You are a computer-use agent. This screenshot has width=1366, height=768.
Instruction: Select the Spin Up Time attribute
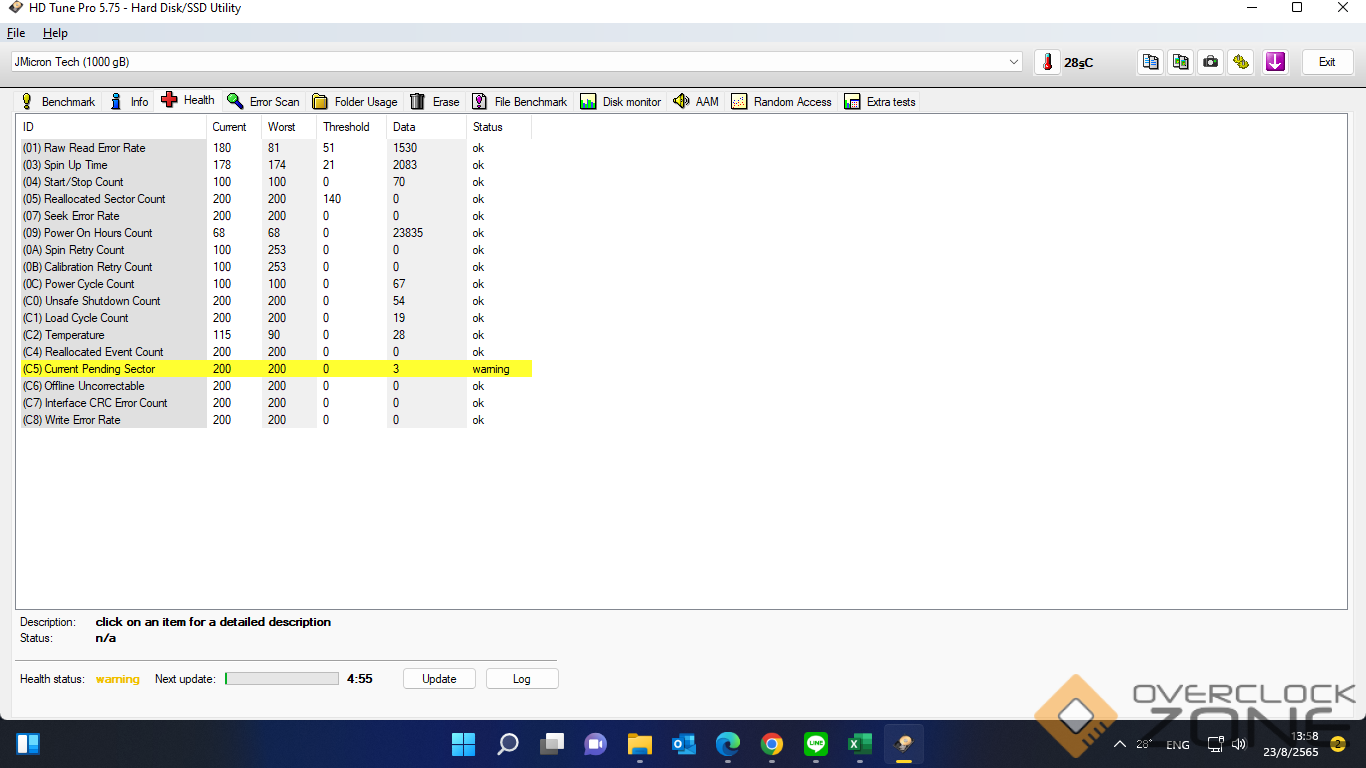tap(274, 165)
